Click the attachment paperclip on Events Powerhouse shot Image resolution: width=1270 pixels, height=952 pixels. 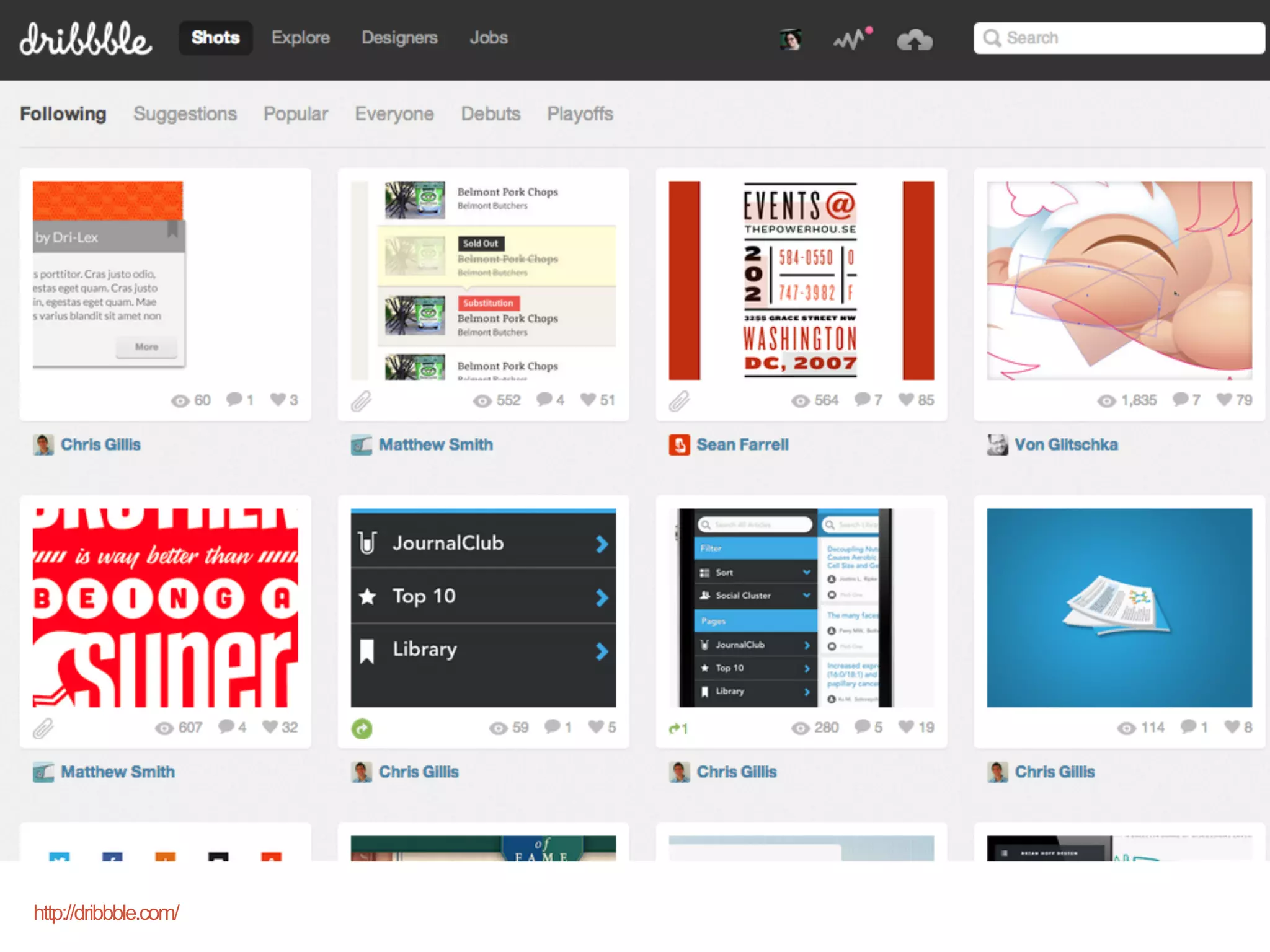679,401
